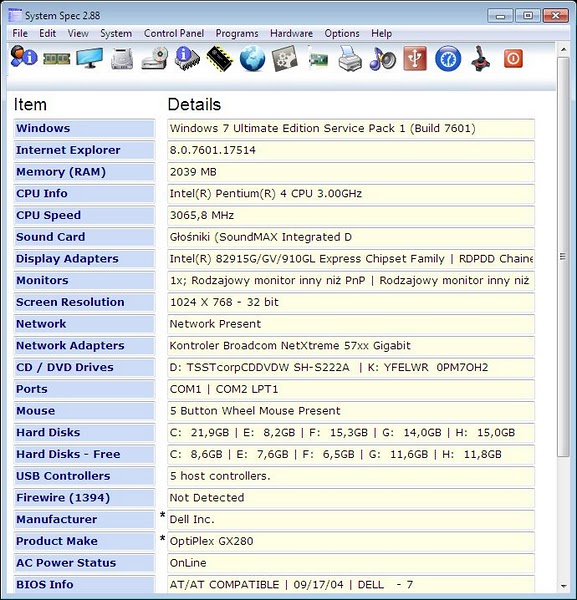577x600 pixels.
Task: Click the Monitors item label
Action: point(84,280)
